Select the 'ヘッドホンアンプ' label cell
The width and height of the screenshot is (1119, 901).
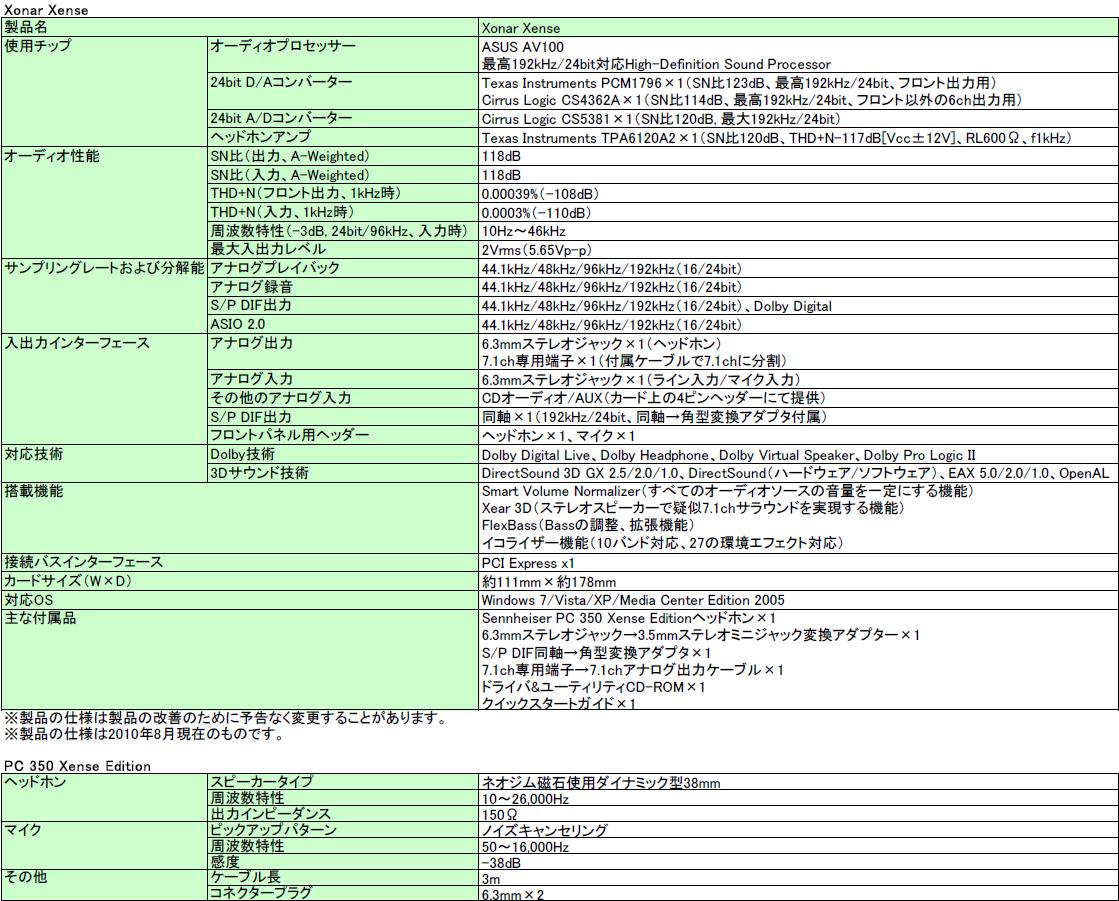(343, 137)
